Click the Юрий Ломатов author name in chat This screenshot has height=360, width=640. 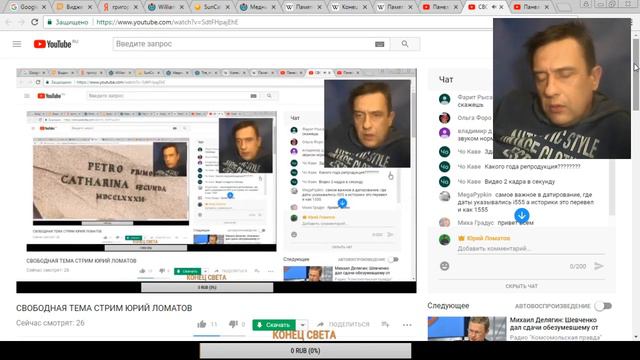click(488, 238)
